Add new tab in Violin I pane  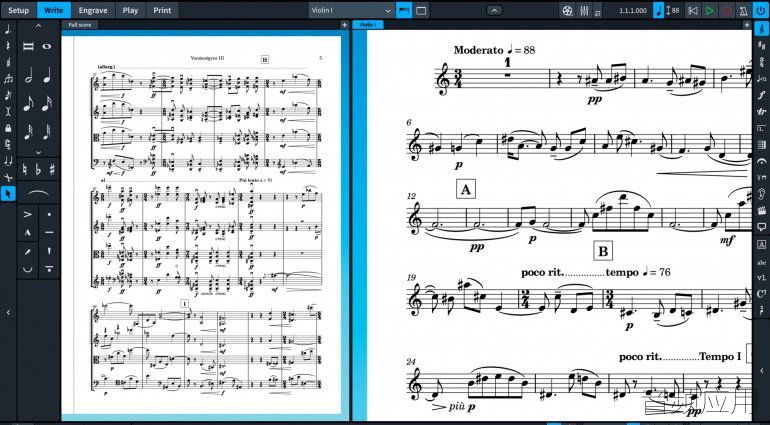[x=747, y=25]
